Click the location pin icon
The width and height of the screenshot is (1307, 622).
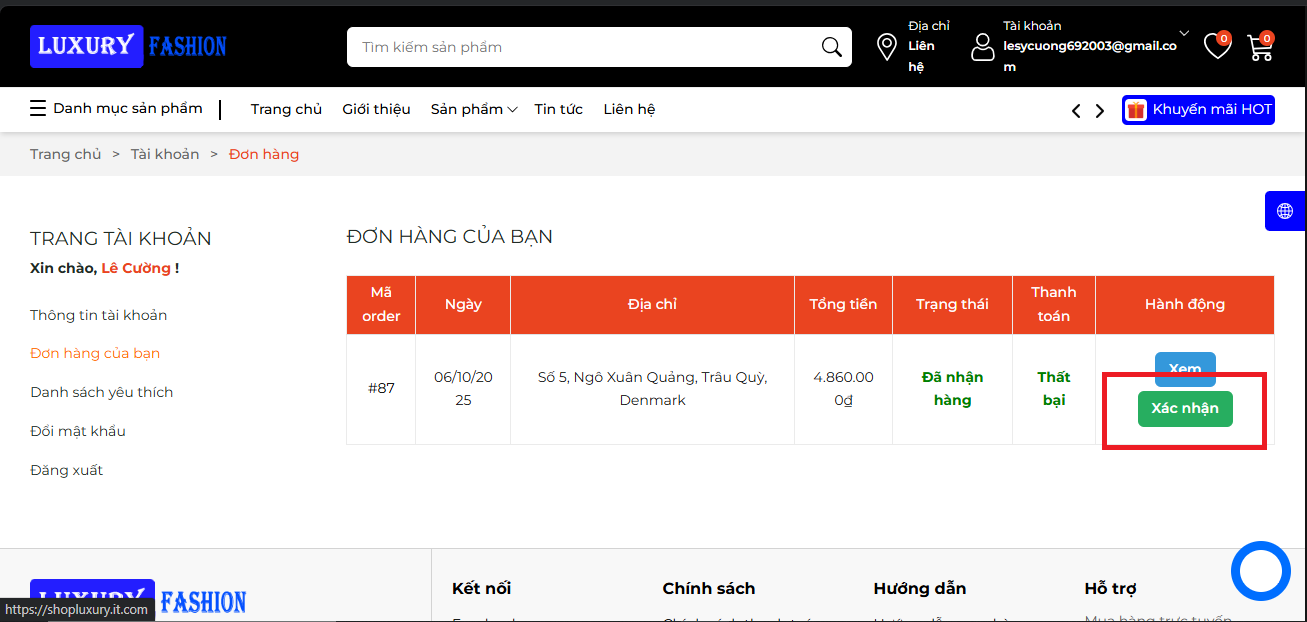pos(886,47)
